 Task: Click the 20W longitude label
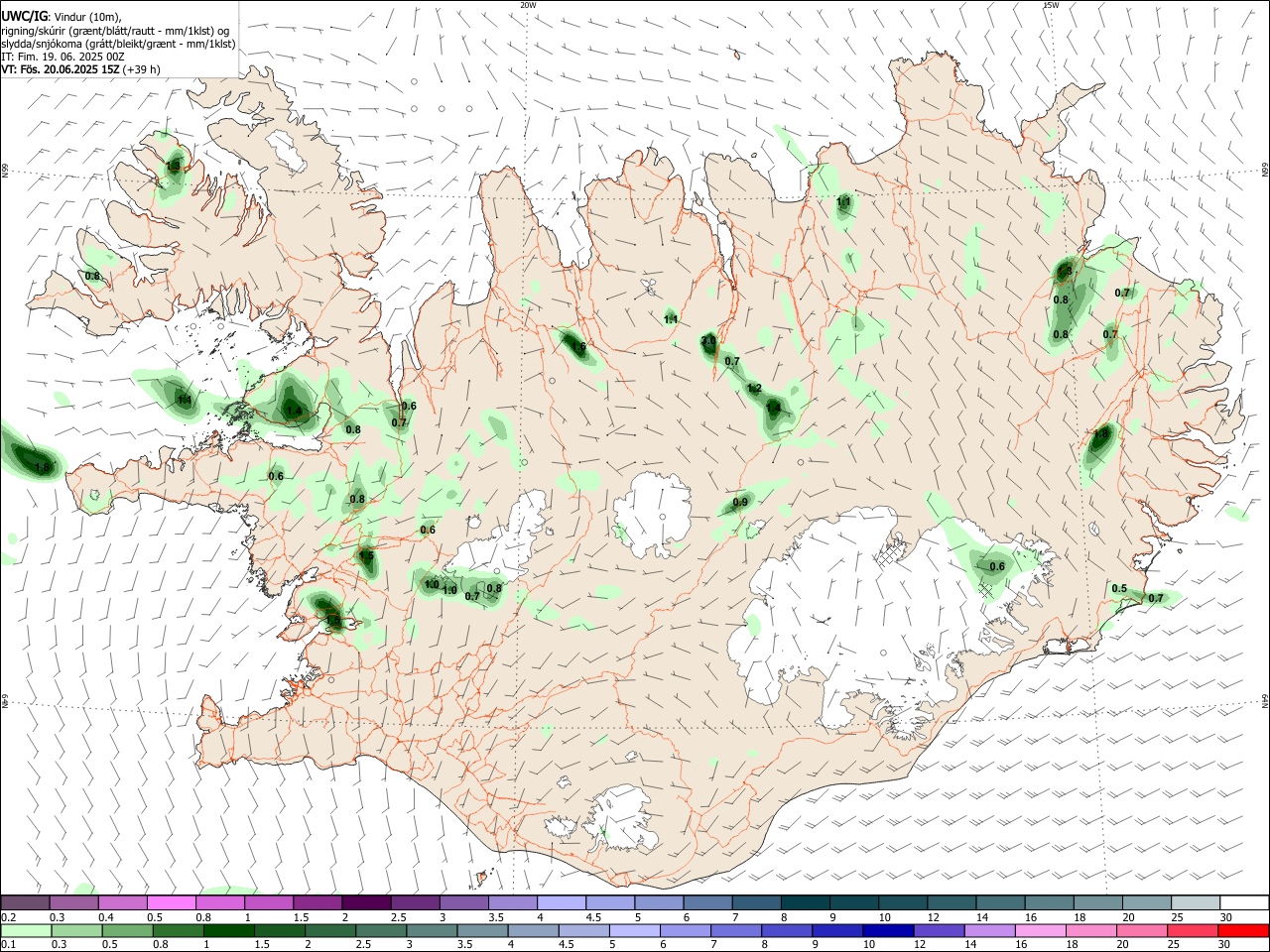tap(529, 5)
